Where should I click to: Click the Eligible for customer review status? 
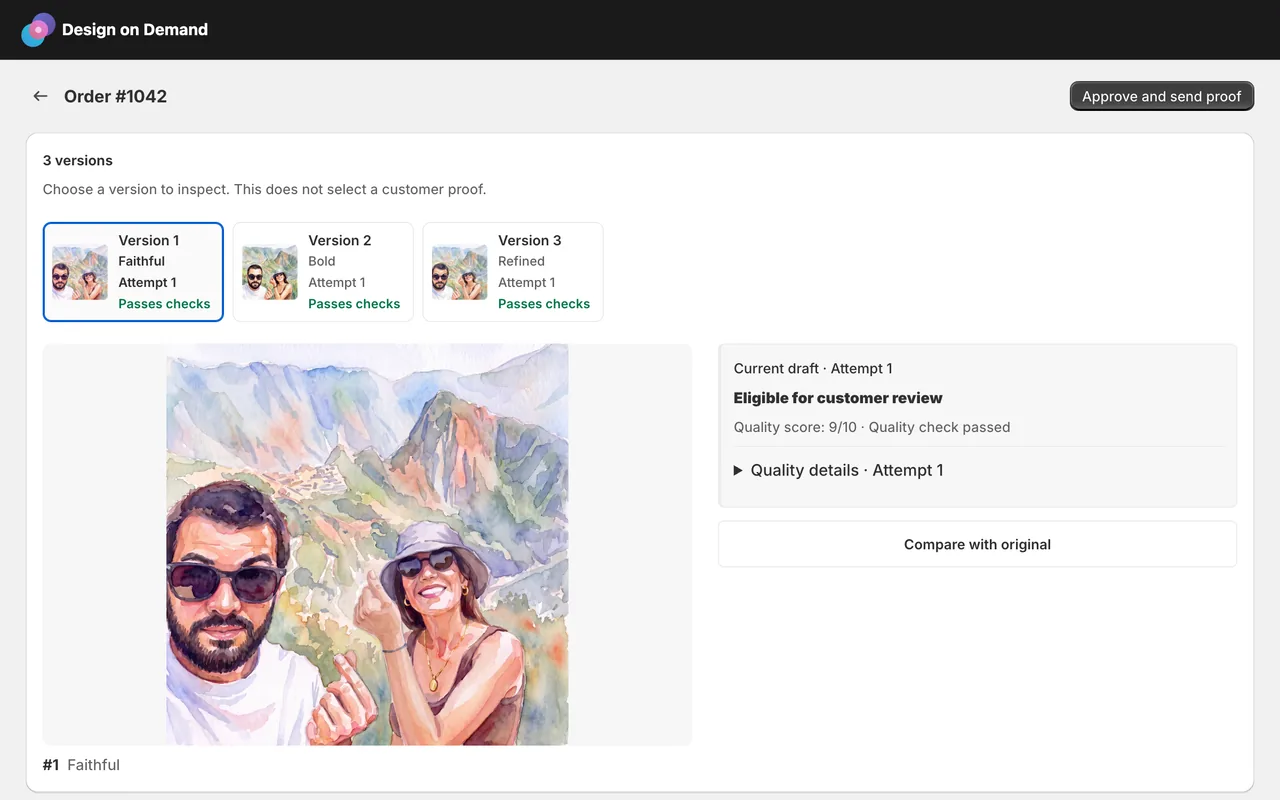838,398
